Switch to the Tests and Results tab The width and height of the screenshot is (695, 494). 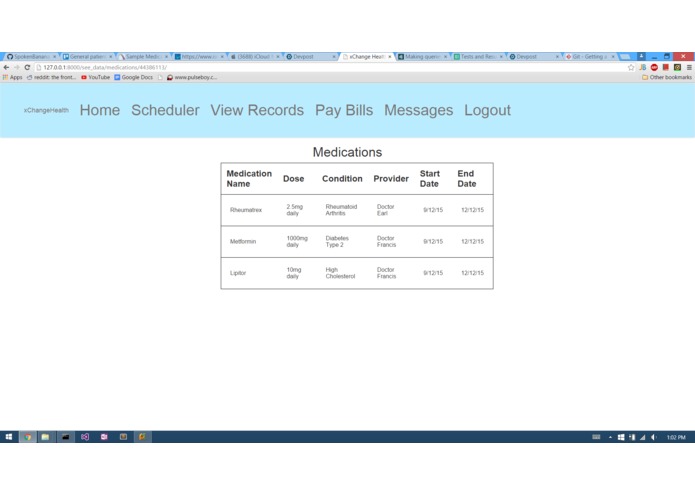pyautogui.click(x=478, y=57)
